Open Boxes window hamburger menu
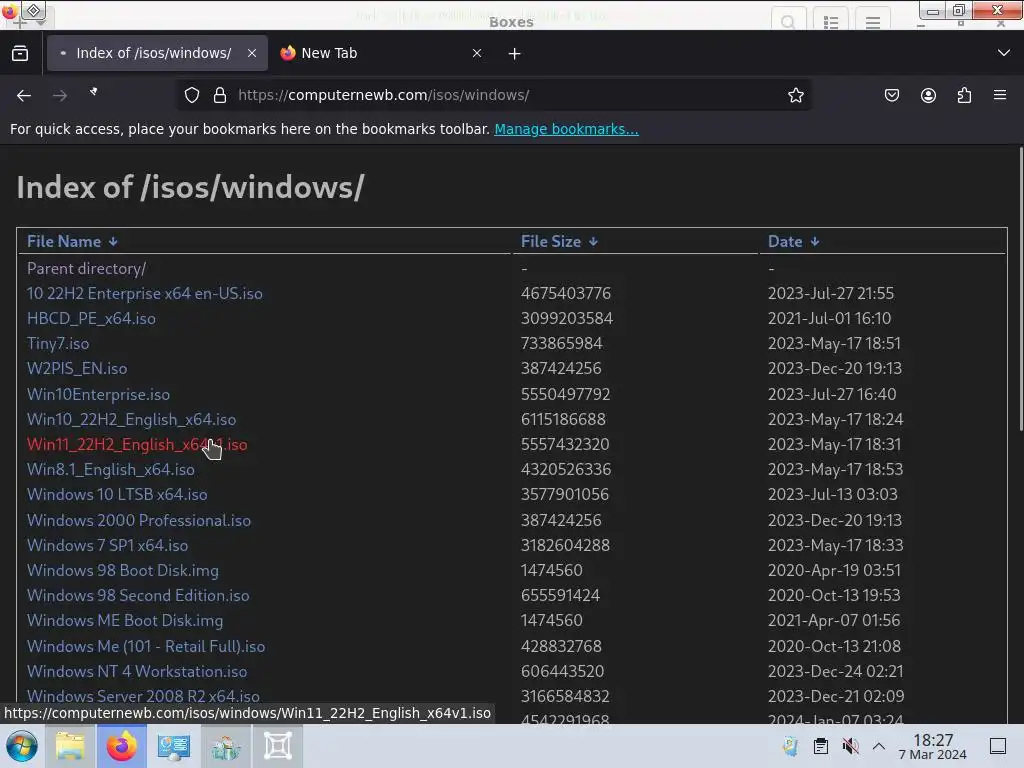This screenshot has width=1024, height=768. pyautogui.click(x=873, y=22)
